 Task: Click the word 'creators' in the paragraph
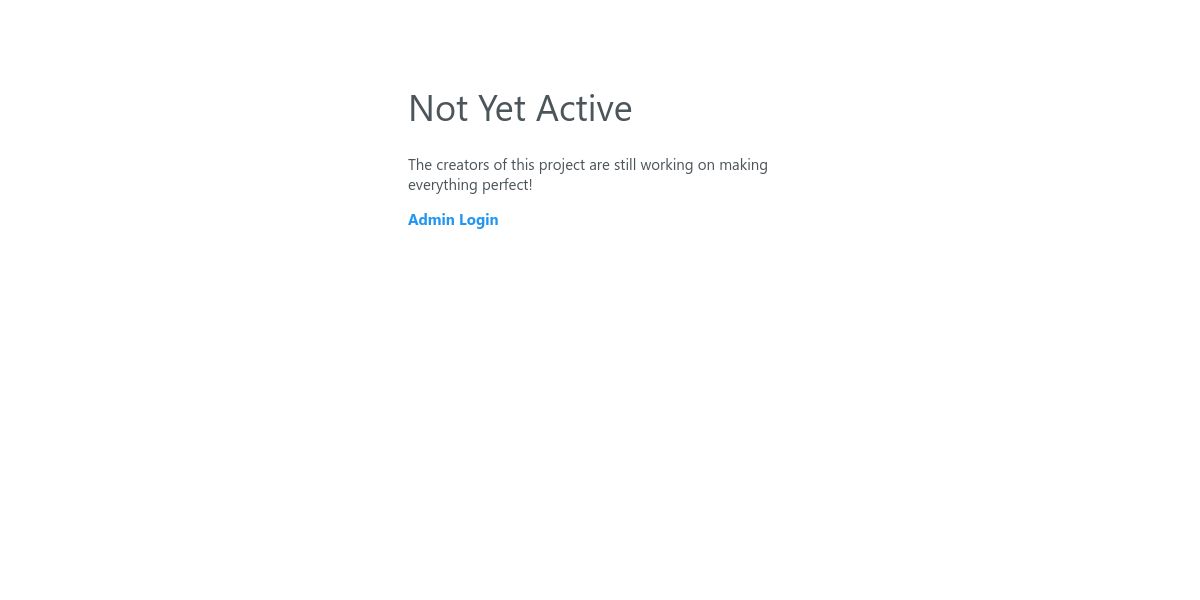pyautogui.click(x=463, y=165)
